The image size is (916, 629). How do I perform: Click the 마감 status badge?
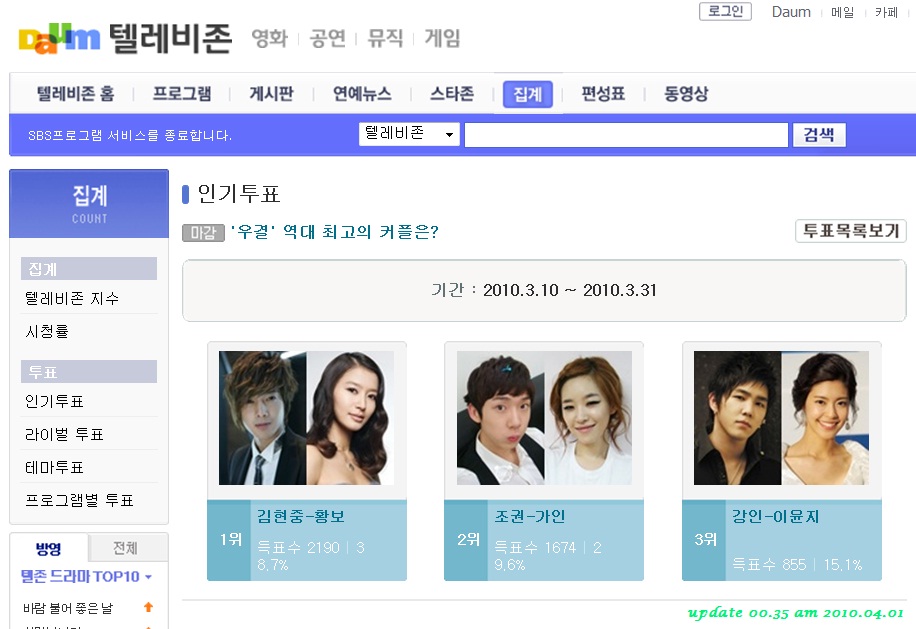tap(203, 232)
